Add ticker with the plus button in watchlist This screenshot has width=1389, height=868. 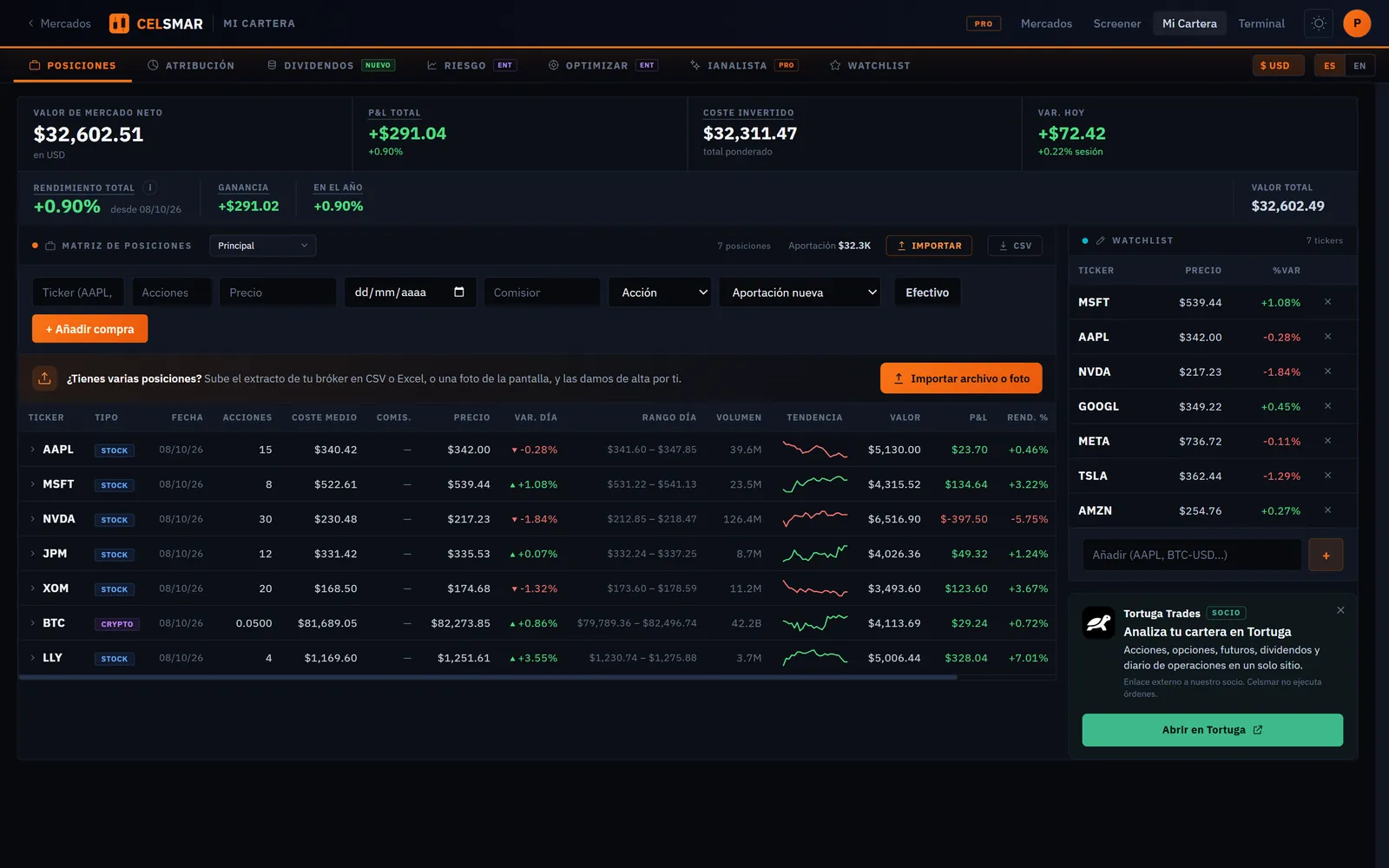(1326, 555)
